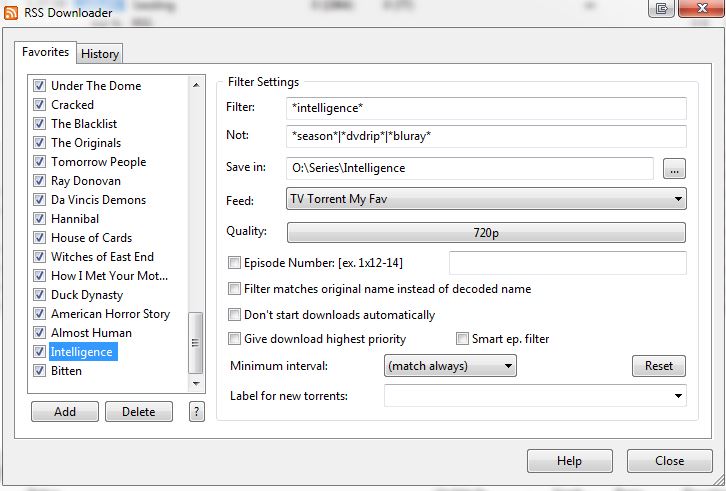
Task: Enable the Episode Number filter checkbox
Action: [x=235, y=264]
